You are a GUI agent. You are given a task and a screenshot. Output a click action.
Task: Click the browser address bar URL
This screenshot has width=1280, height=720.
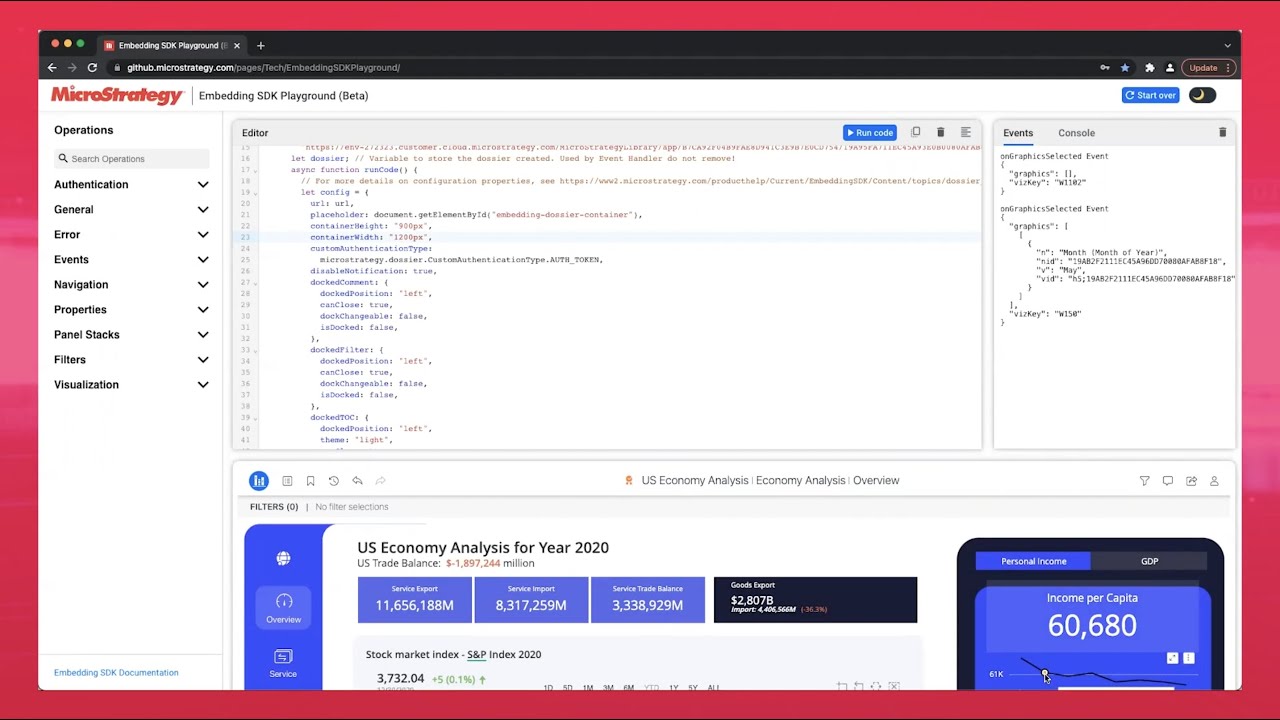[x=263, y=68]
